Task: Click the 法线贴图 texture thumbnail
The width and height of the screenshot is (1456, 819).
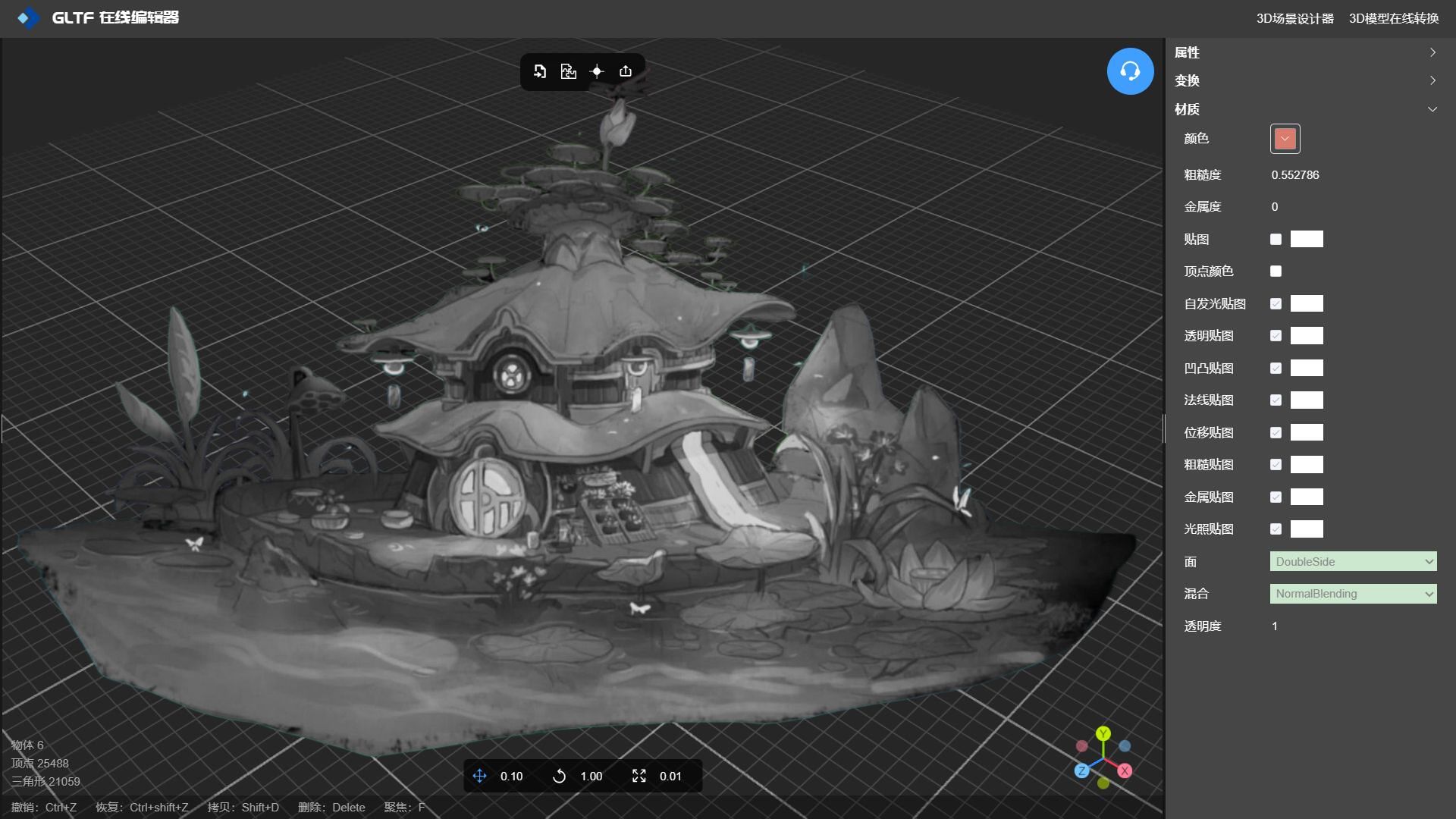Action: tap(1307, 400)
